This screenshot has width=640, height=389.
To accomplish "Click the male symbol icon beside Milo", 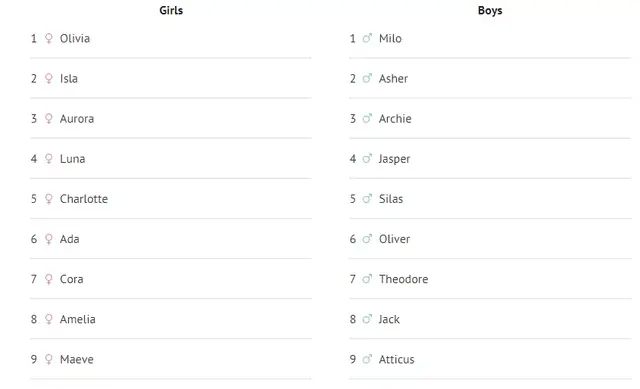I will click(x=367, y=38).
